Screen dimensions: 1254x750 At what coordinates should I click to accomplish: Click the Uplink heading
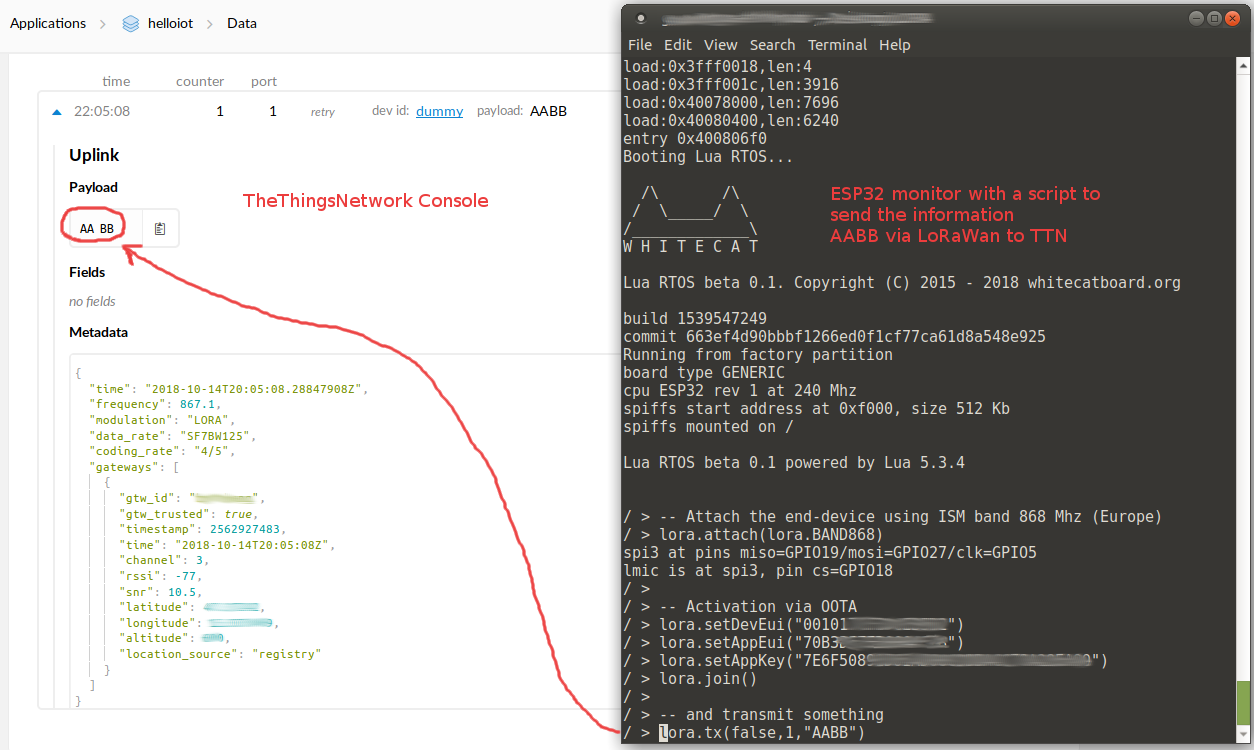(94, 155)
